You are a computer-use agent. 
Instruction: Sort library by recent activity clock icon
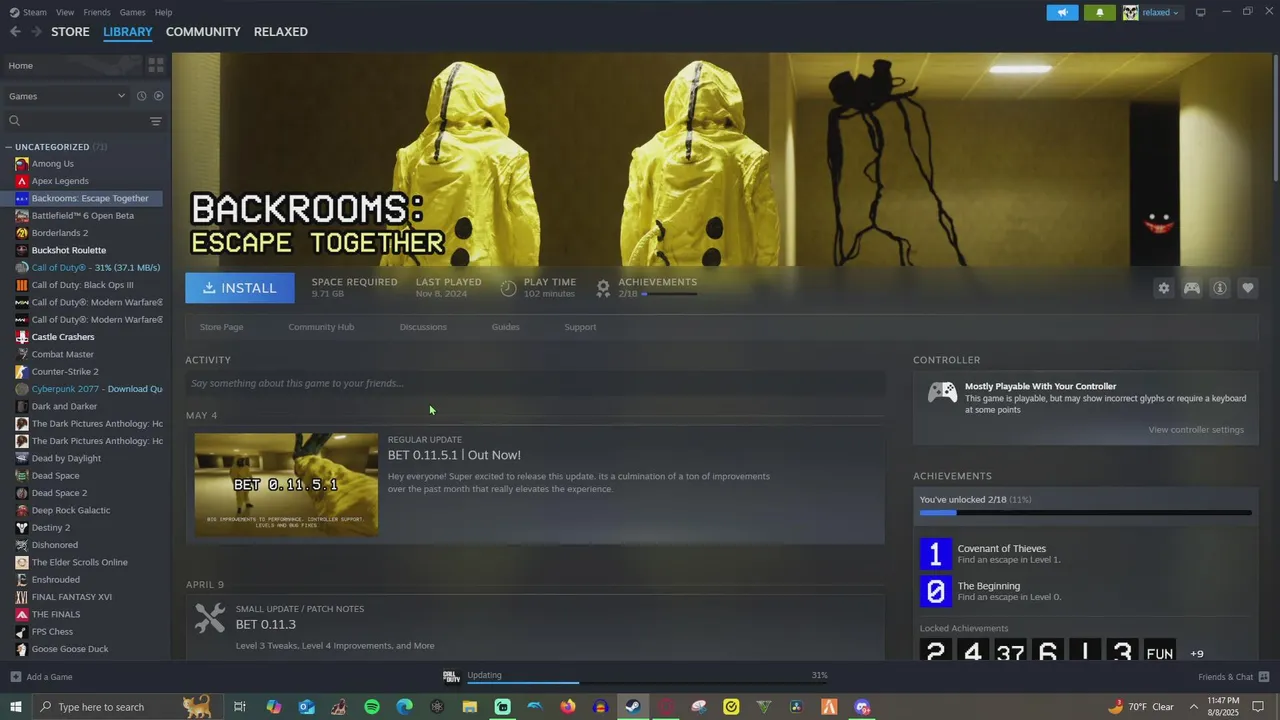(141, 96)
